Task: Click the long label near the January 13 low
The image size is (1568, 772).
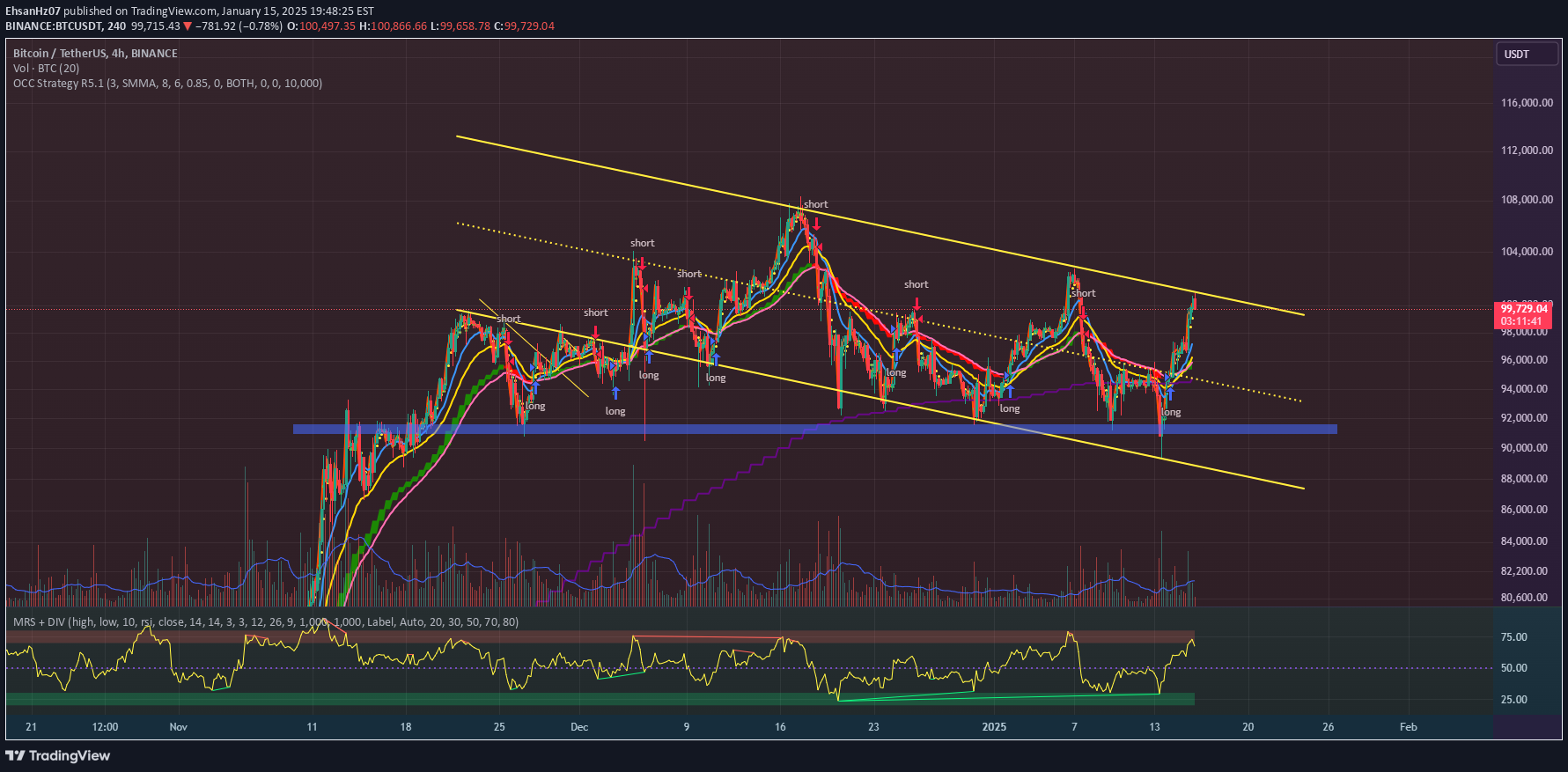Action: click(1171, 413)
